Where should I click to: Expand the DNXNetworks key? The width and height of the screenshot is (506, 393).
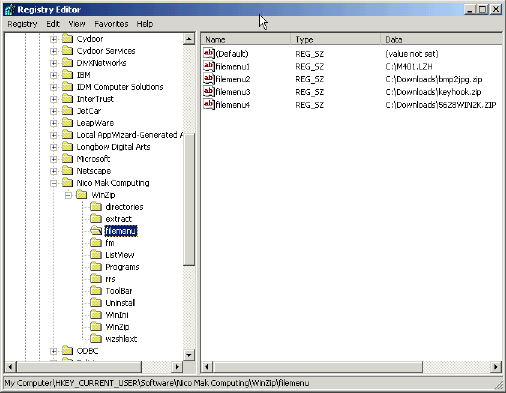[x=53, y=63]
